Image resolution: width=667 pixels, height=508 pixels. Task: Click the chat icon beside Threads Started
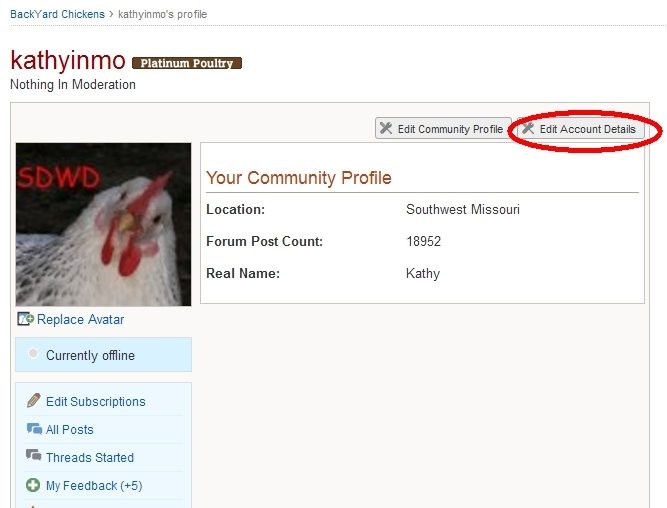click(x=33, y=457)
